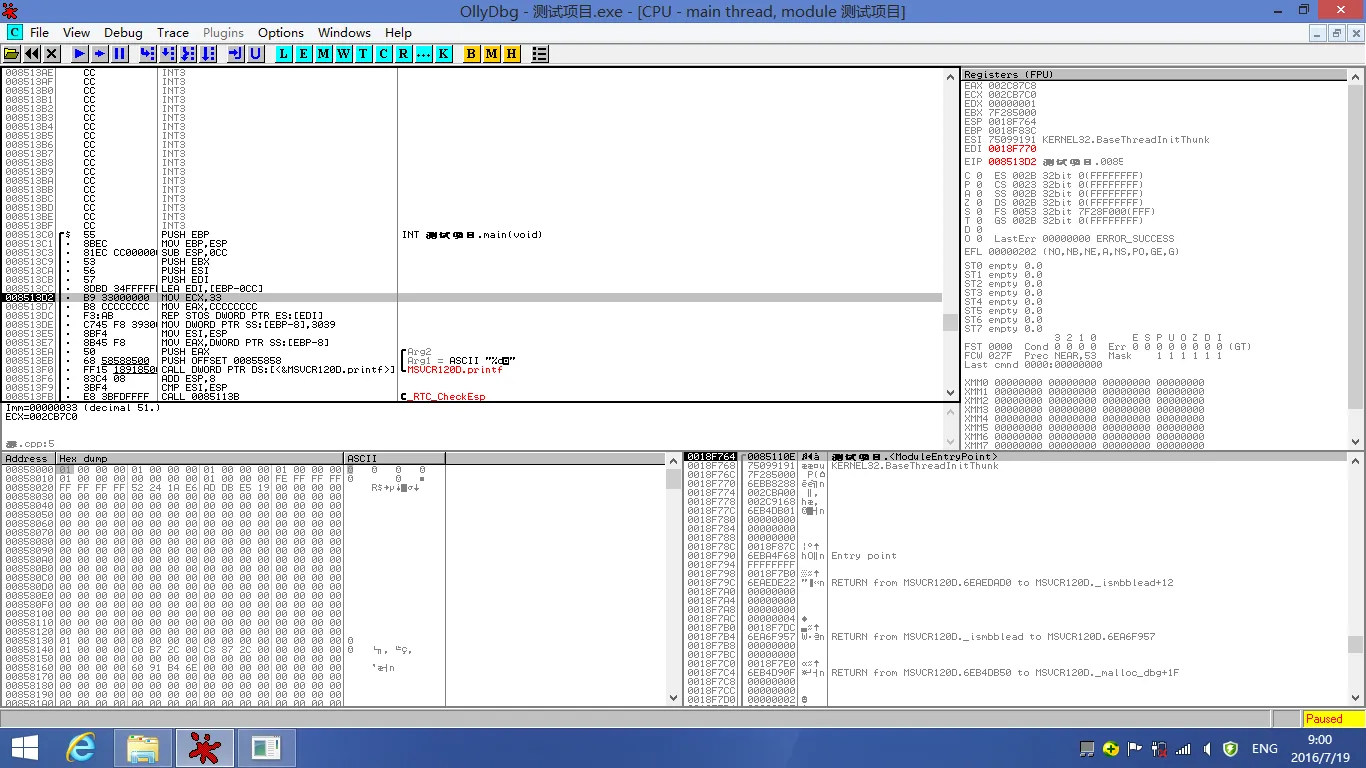Open Threads window with T icon
The width and height of the screenshot is (1366, 768).
tap(364, 54)
